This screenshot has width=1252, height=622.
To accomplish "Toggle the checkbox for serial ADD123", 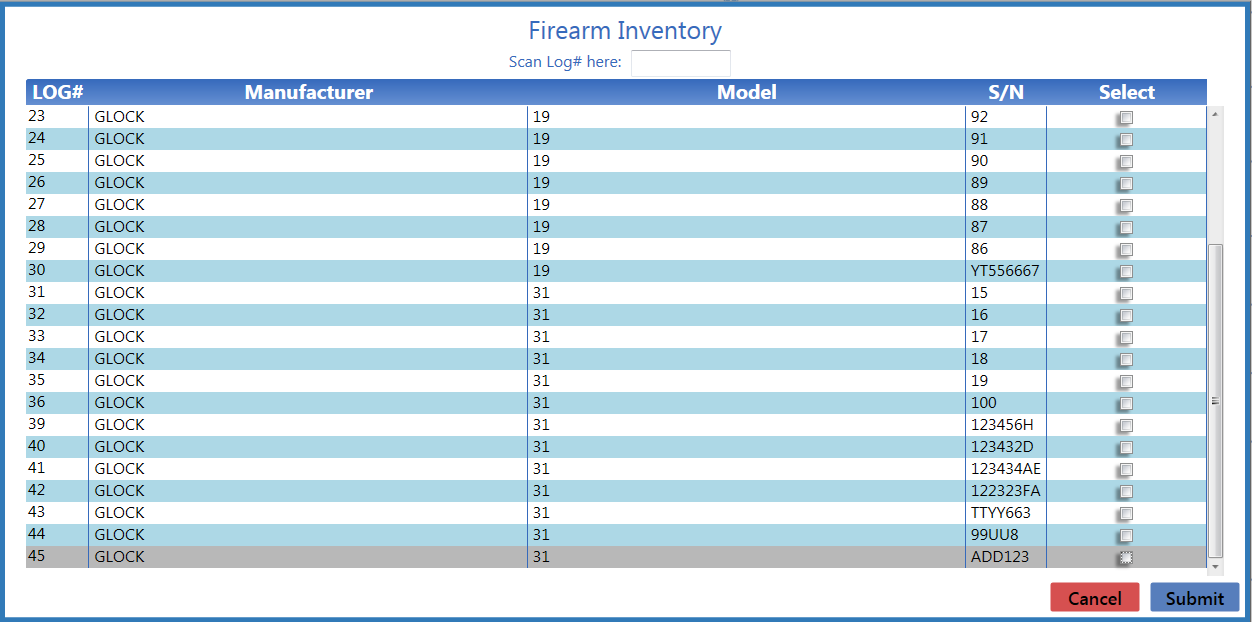I will tap(1126, 558).
